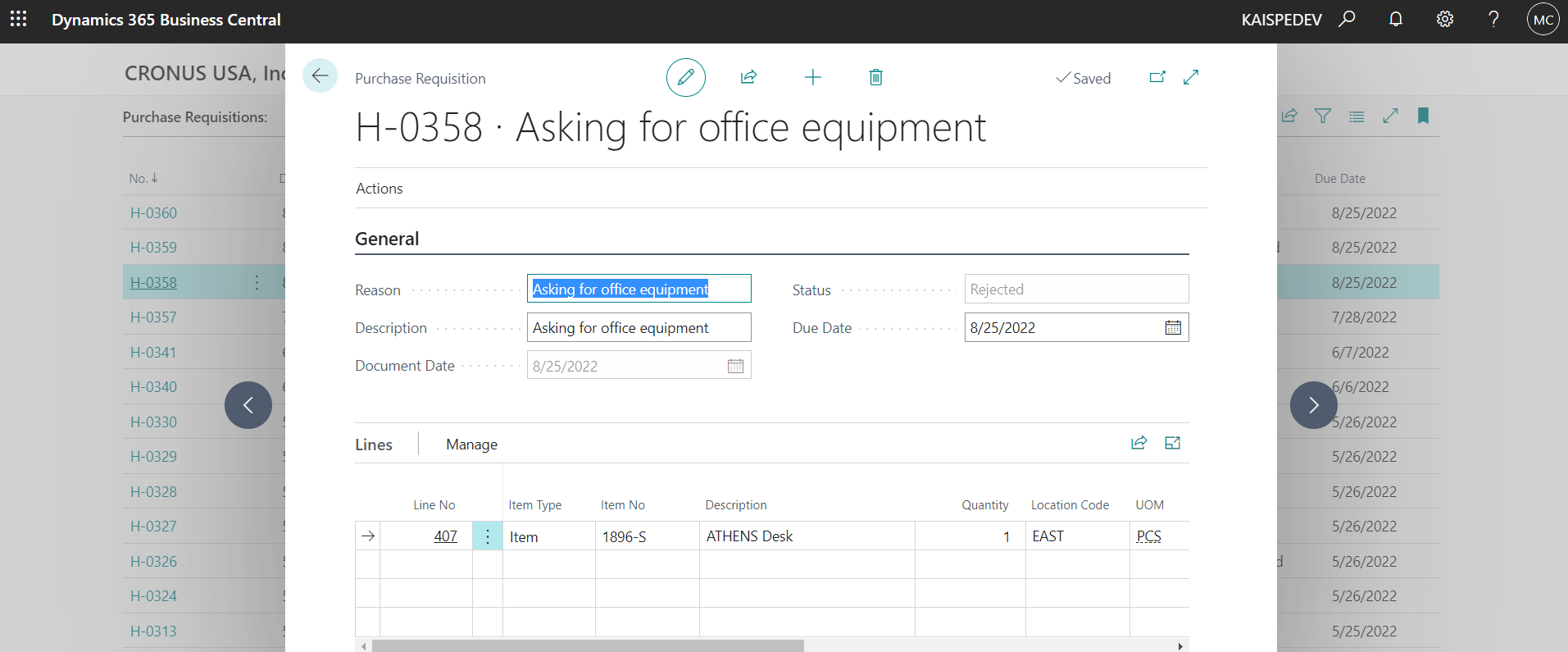
Task: Click the share icon in the requisition header
Action: pyautogui.click(x=748, y=78)
